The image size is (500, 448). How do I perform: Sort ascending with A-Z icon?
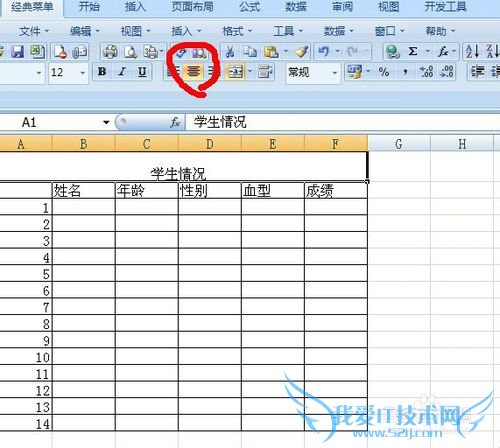[x=472, y=52]
